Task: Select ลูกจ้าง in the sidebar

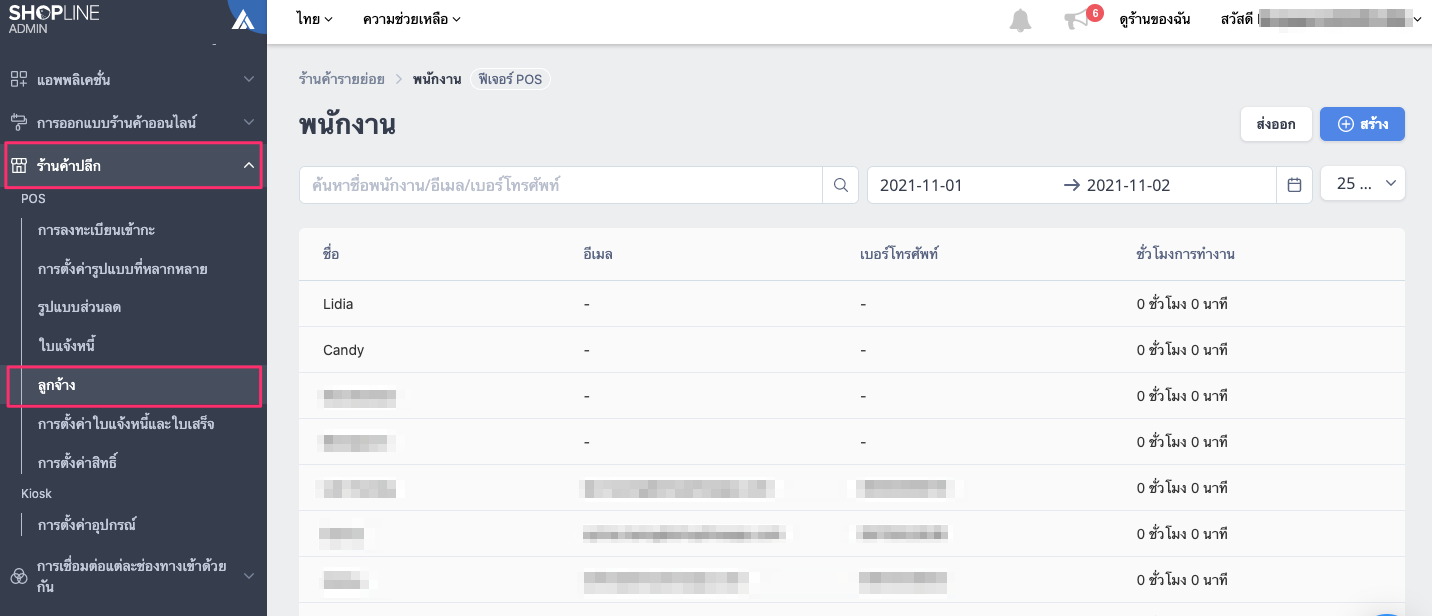Action: (134, 387)
